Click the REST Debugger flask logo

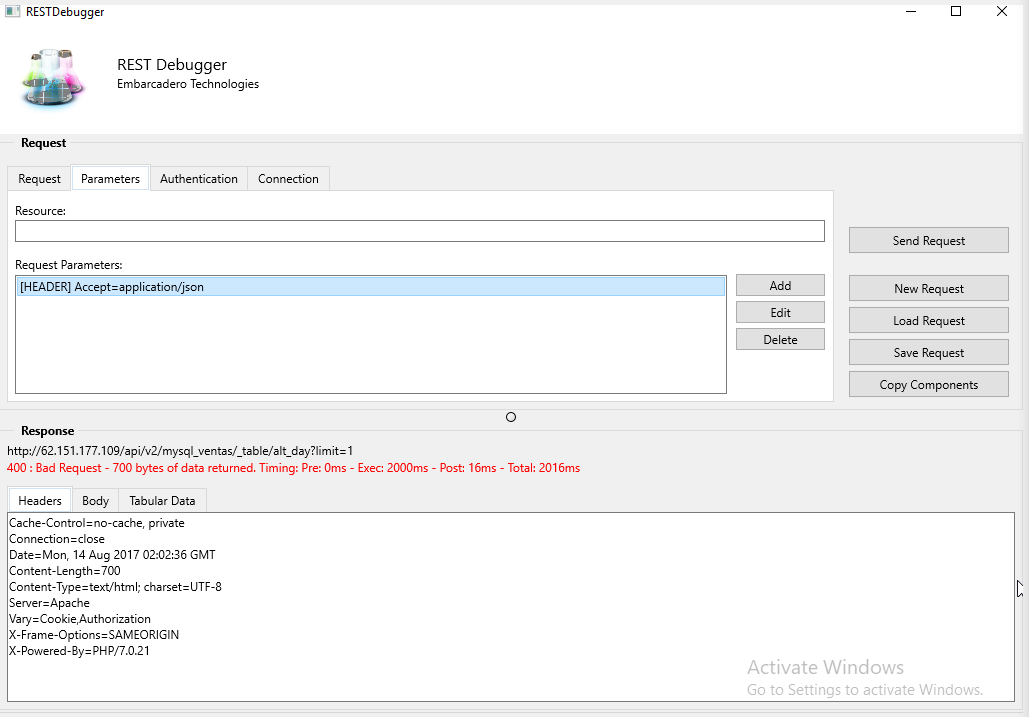coord(52,77)
